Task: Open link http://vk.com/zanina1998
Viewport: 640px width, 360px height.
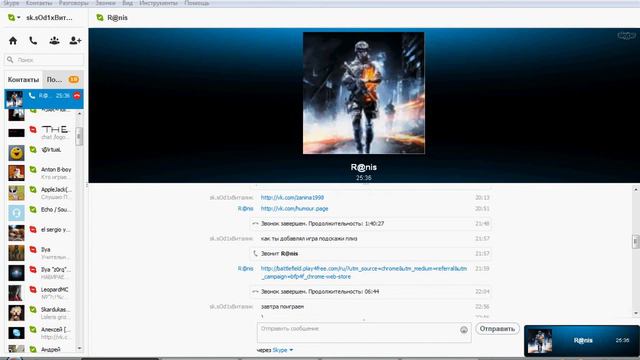Action: tap(292, 198)
